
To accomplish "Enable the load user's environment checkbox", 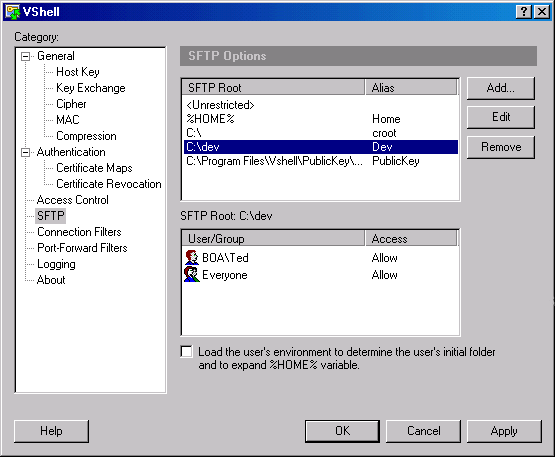I will point(187,352).
